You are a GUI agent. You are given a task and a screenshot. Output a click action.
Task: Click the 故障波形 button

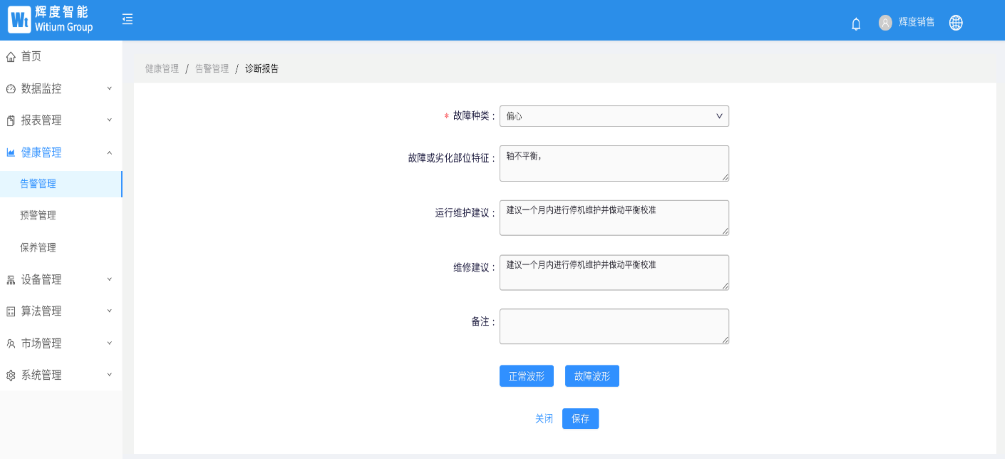click(592, 376)
